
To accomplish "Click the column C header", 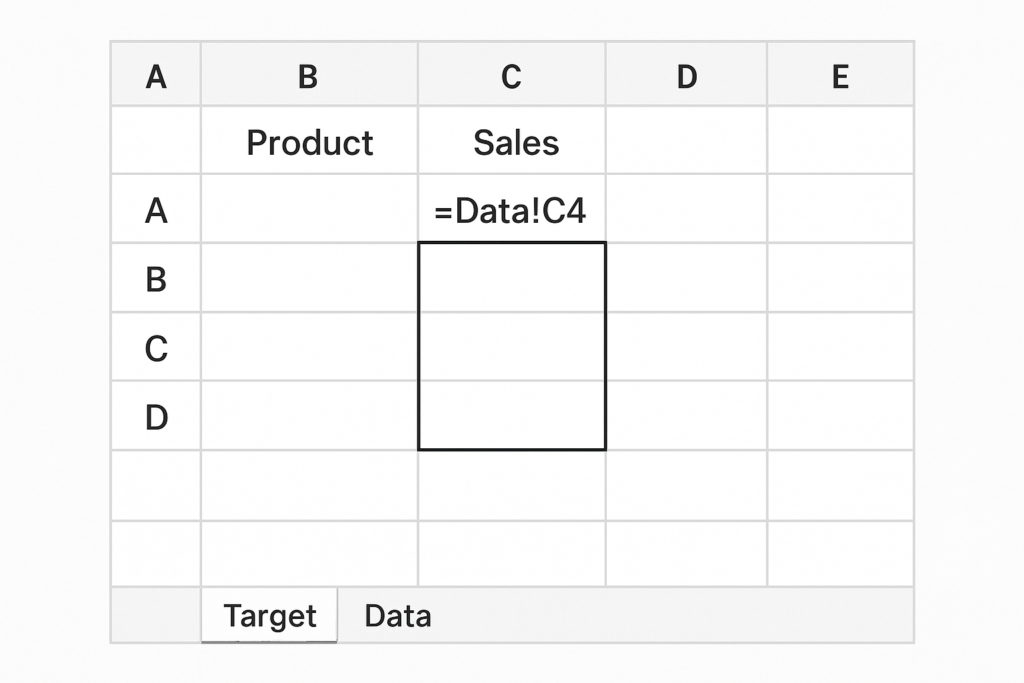I will click(511, 74).
